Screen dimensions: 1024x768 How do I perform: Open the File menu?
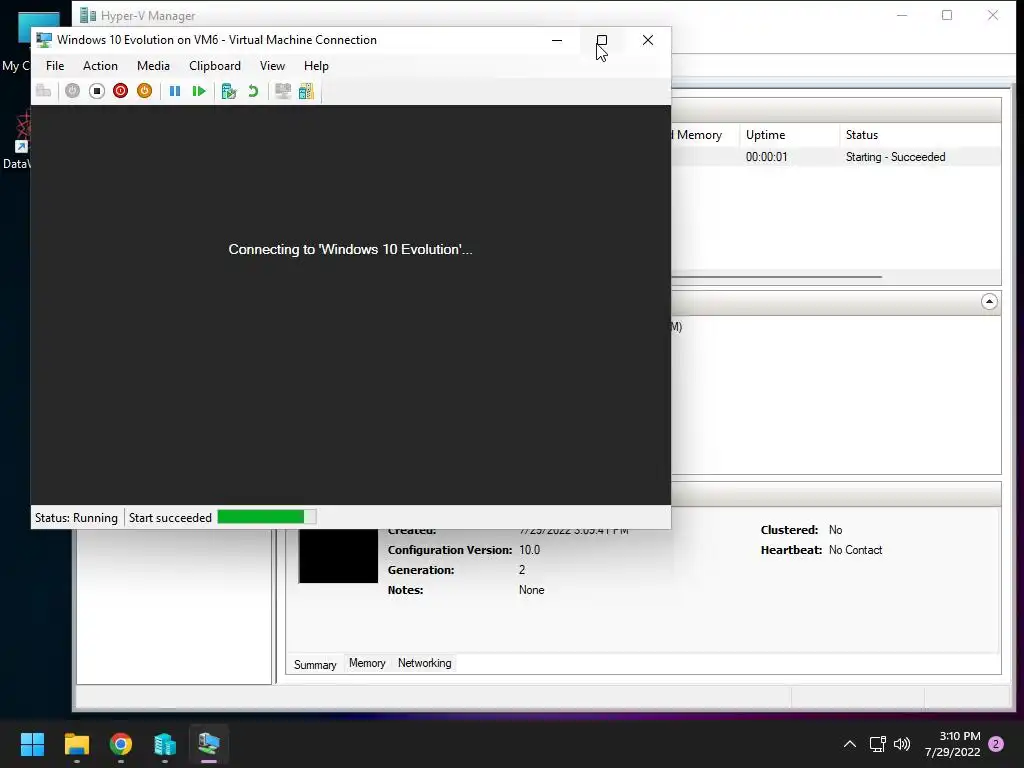coord(55,66)
